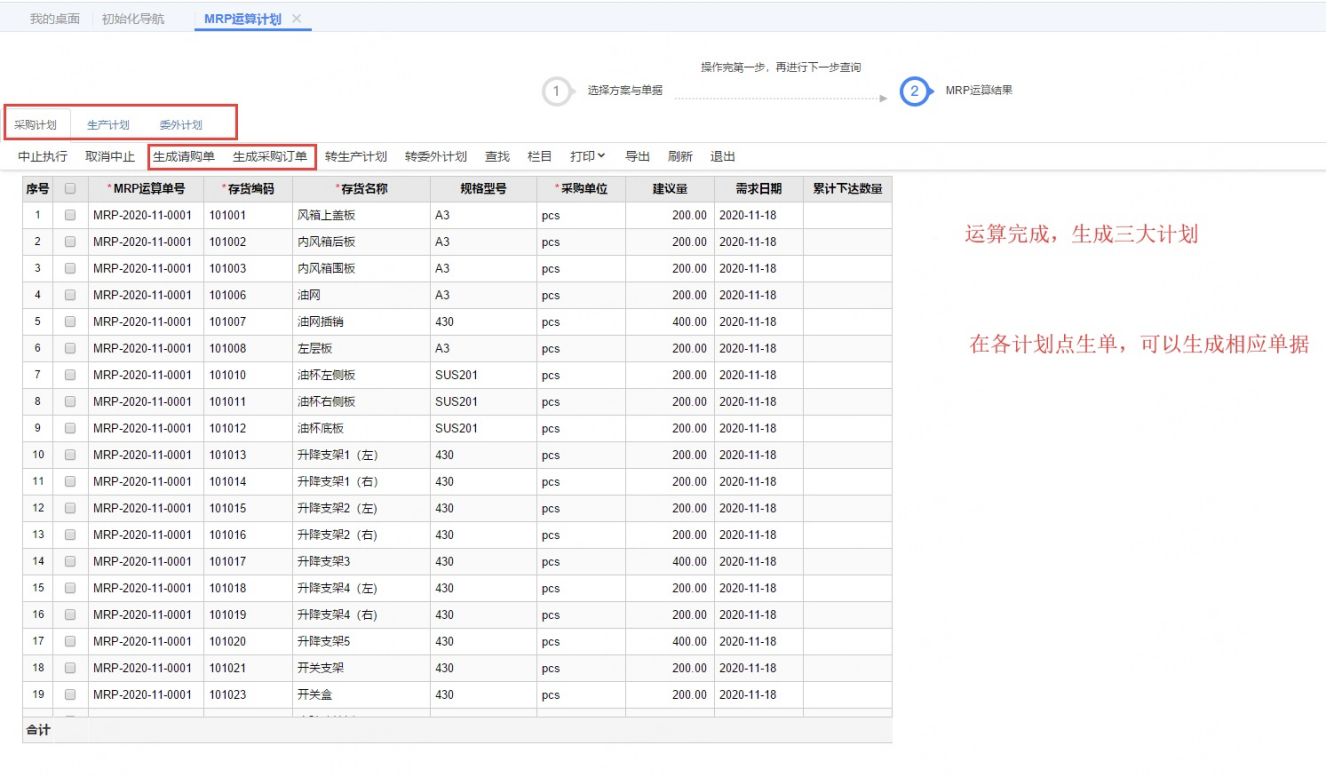Click sequence number 19 row

[38, 694]
